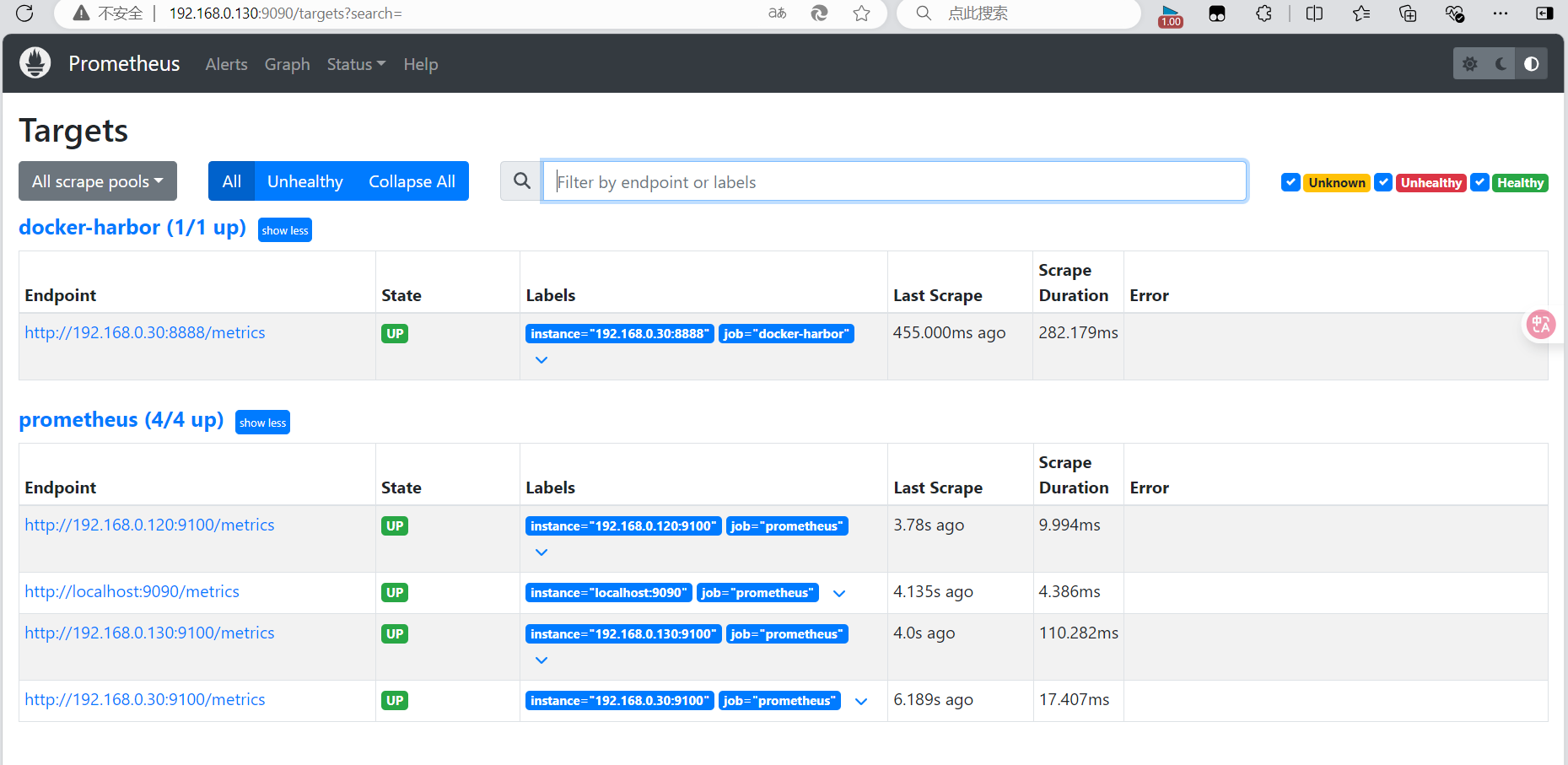
Task: Click the search magnifier beside filter field
Action: (522, 181)
